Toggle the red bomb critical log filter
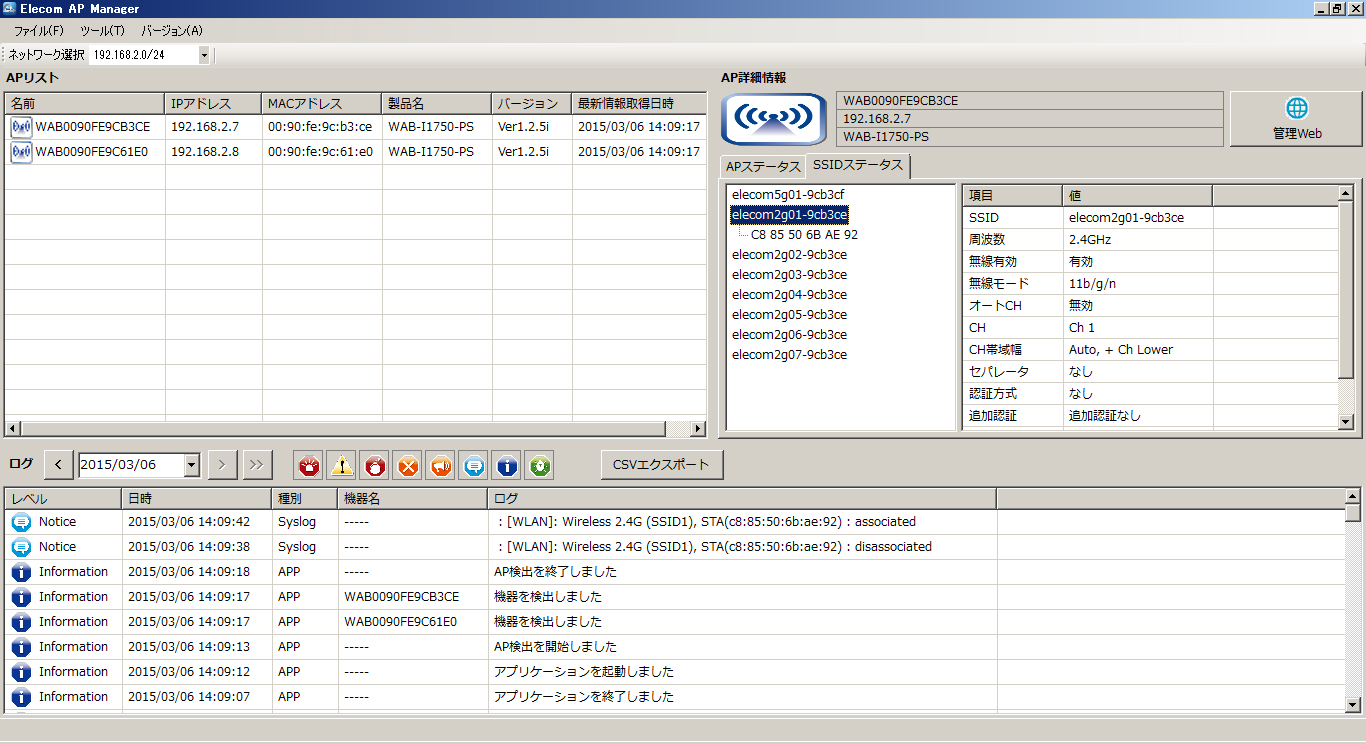The image size is (1366, 744). pyautogui.click(x=374, y=465)
